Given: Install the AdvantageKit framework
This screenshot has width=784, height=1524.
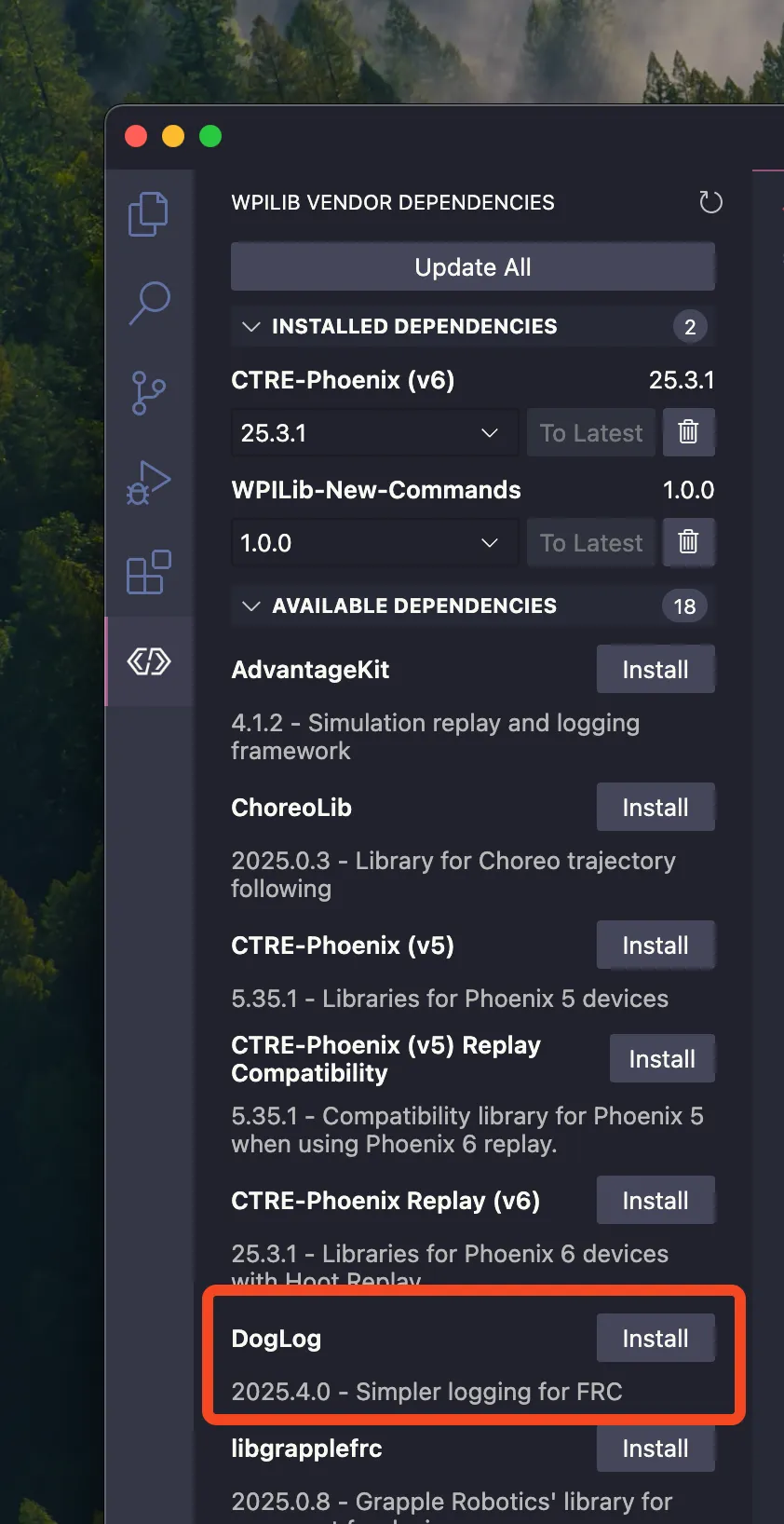Looking at the screenshot, I should [x=656, y=669].
